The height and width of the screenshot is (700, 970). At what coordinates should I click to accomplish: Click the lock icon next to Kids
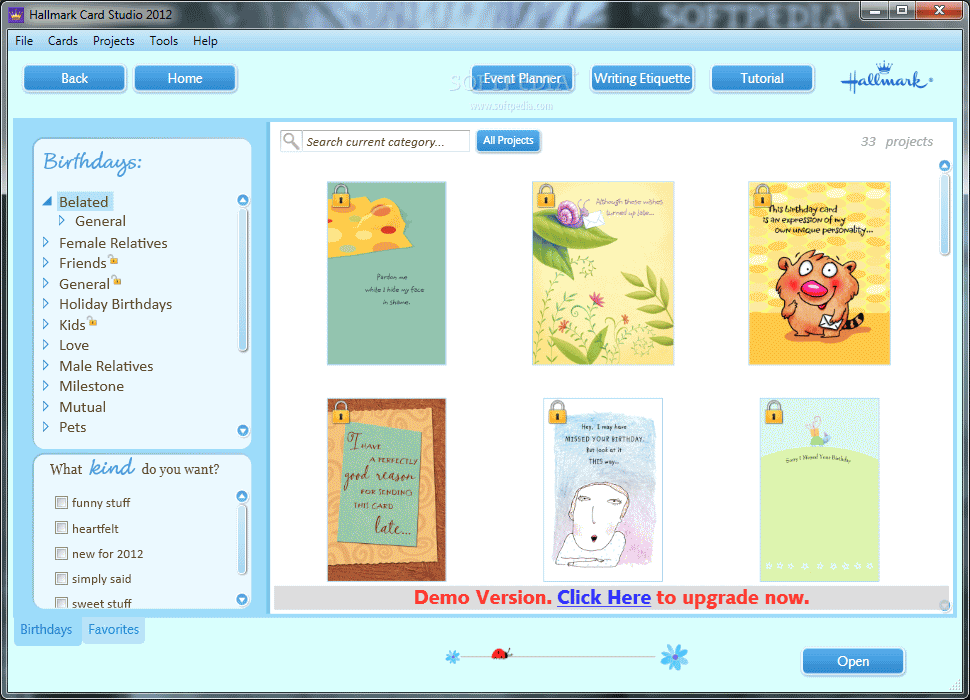tap(92, 321)
